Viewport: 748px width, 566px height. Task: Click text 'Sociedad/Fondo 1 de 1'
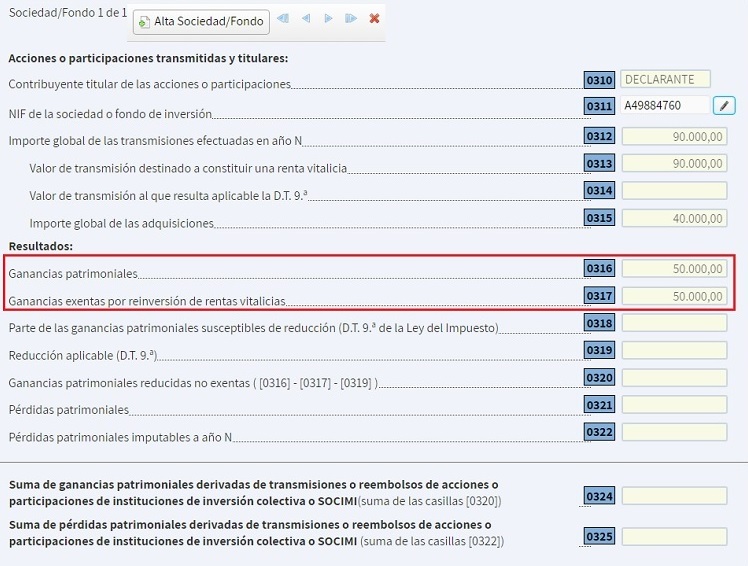pos(68,13)
